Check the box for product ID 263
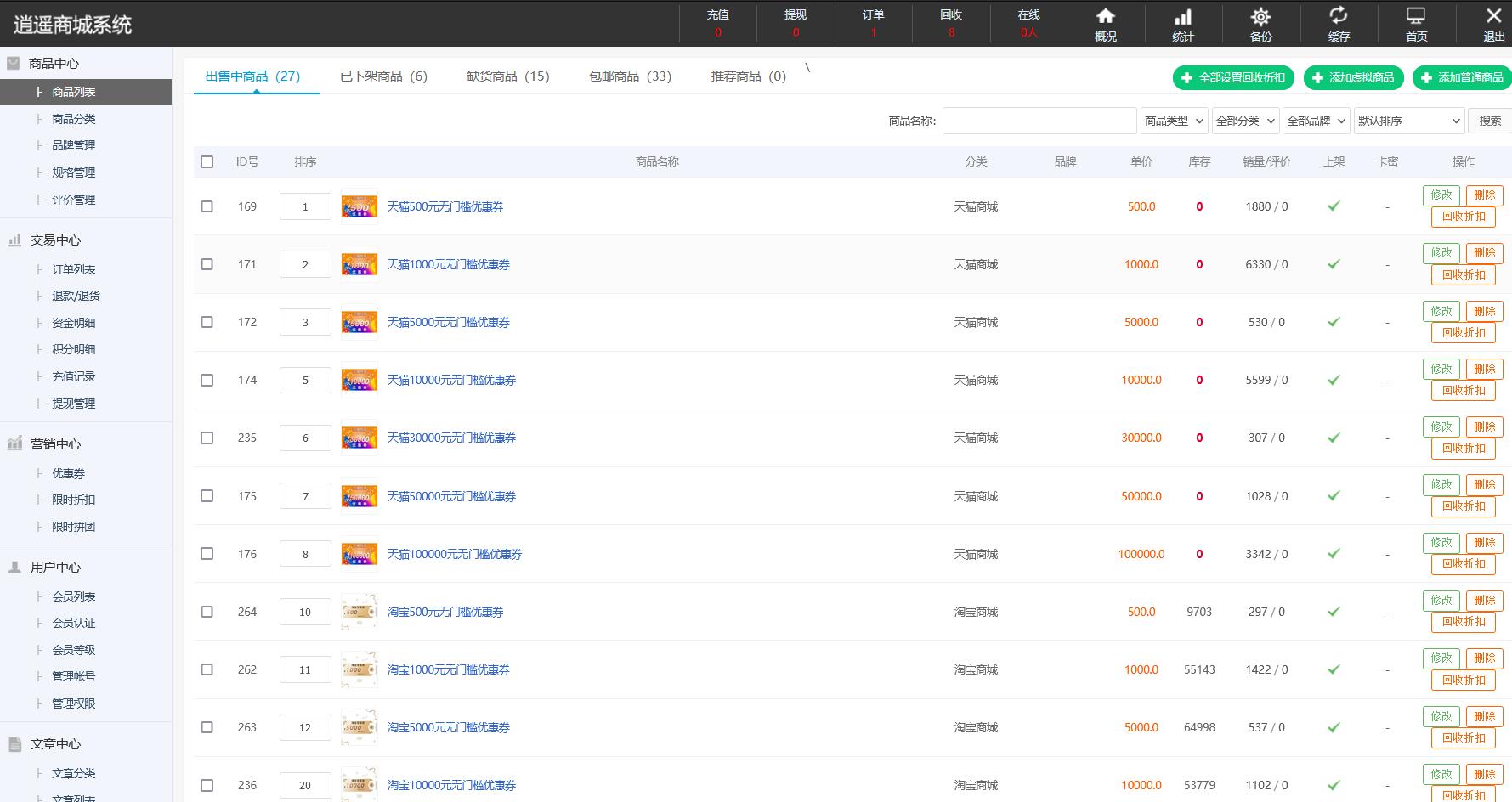This screenshot has height=802, width=1512. pos(207,727)
